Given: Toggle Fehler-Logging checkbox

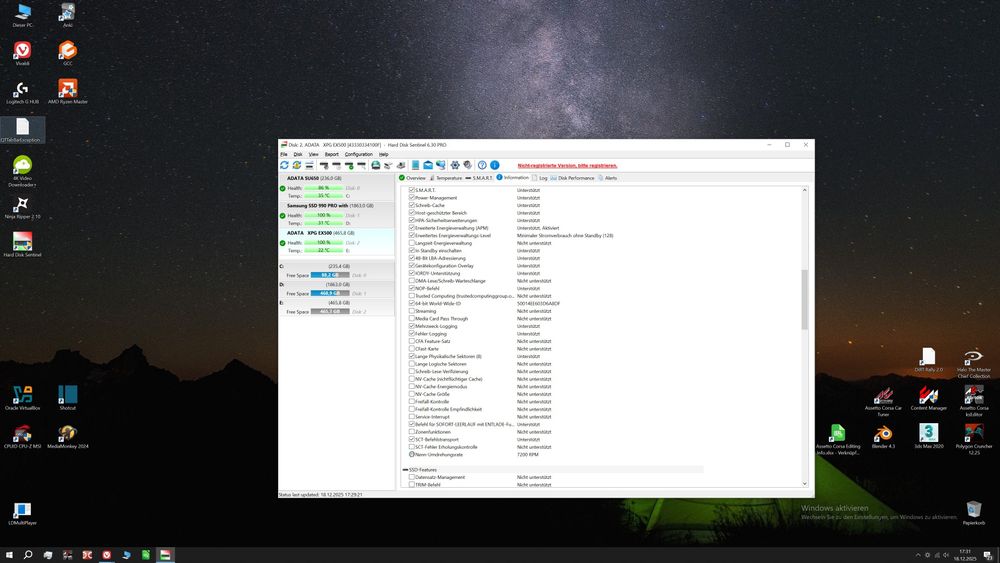Looking at the screenshot, I should click(411, 333).
